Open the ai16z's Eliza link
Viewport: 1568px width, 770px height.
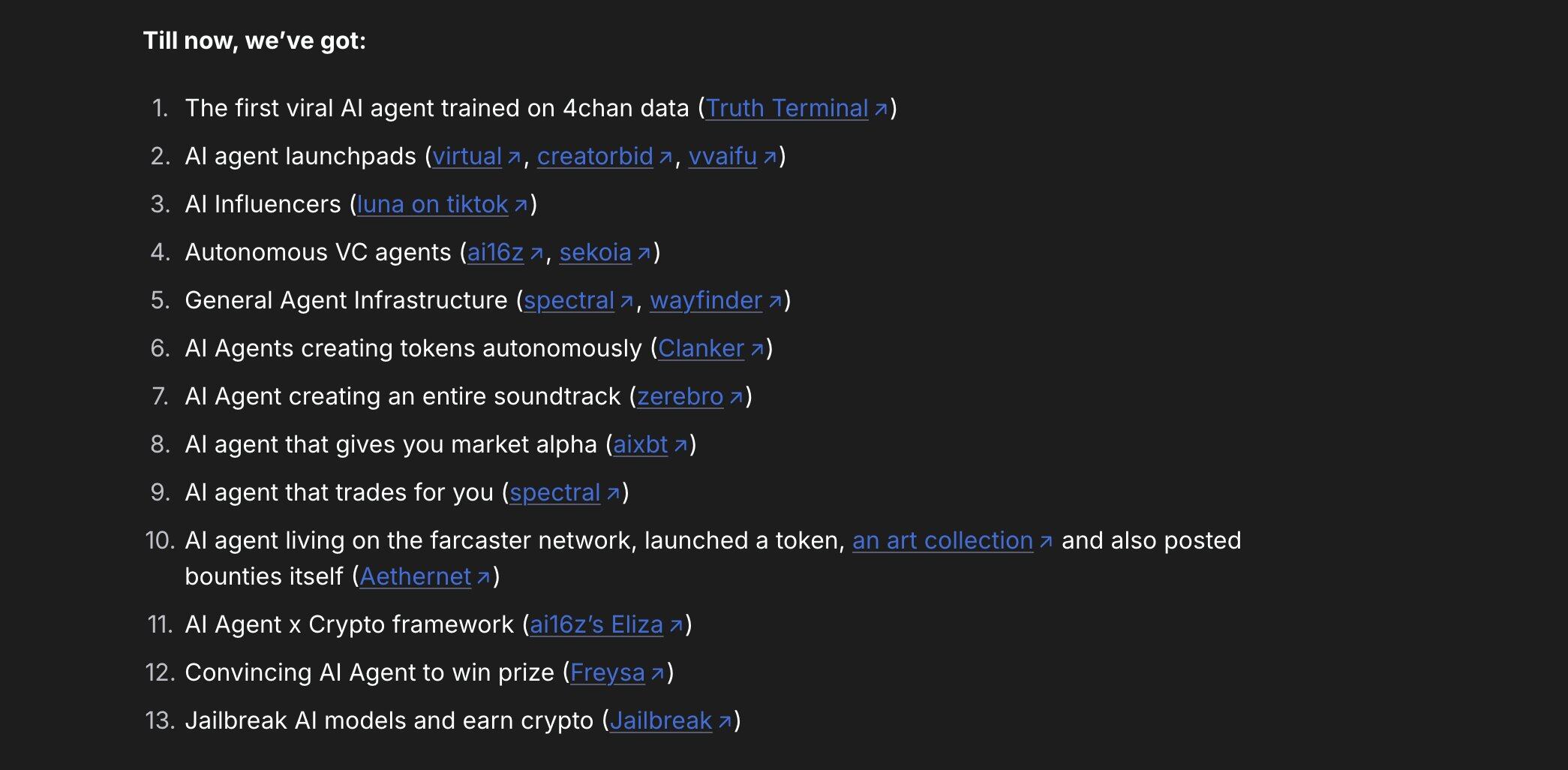(596, 625)
